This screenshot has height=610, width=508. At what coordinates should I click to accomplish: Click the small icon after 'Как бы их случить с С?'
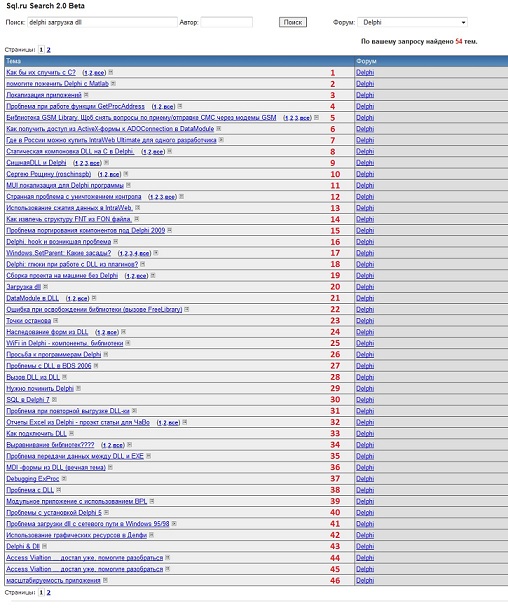coord(111,72)
